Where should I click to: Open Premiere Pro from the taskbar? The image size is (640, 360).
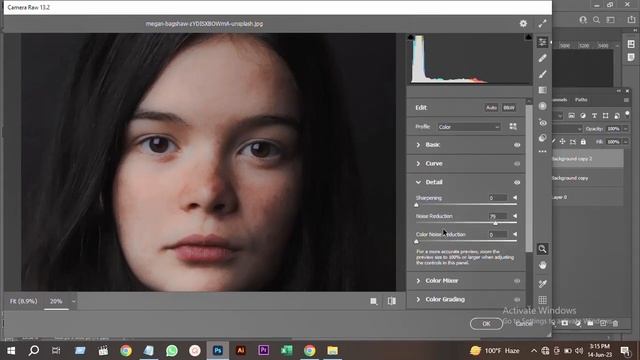[264, 351]
